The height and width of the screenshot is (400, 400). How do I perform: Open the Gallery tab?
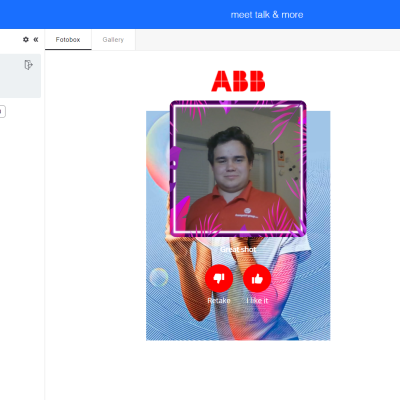click(113, 40)
